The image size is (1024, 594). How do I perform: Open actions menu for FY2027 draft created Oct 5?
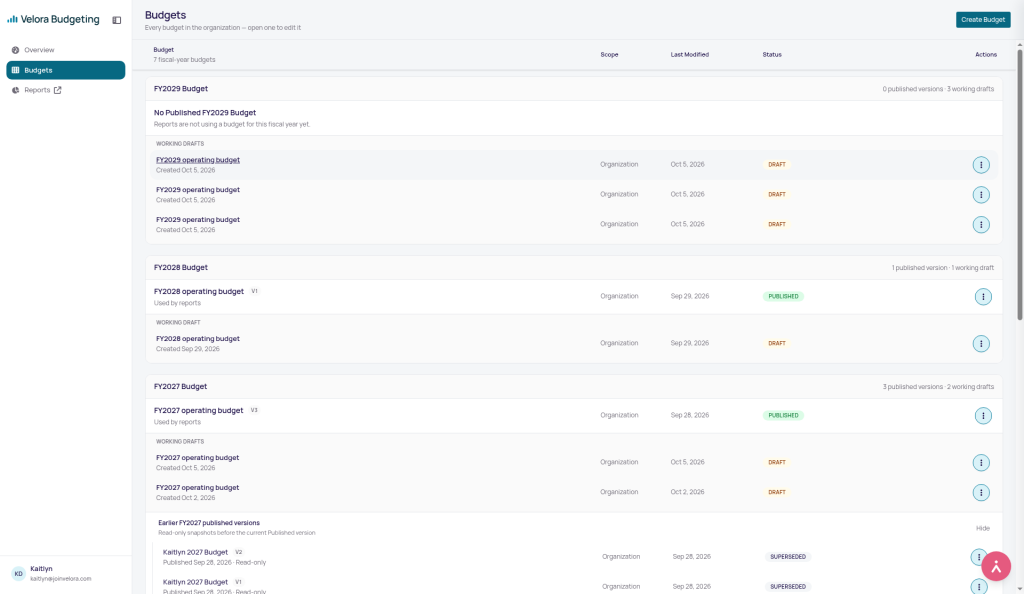click(x=981, y=463)
